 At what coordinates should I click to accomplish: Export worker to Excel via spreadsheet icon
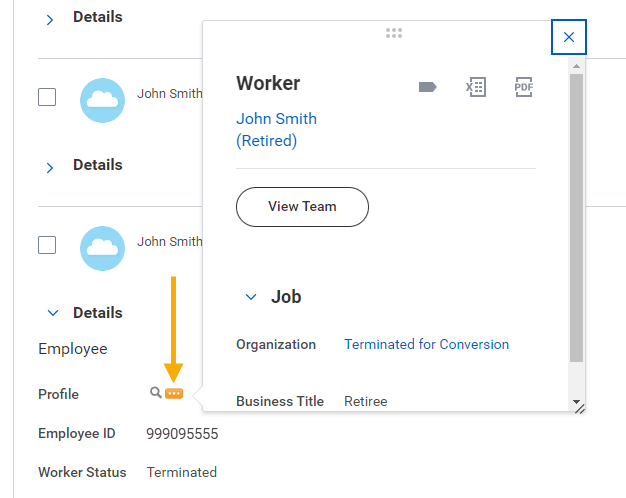(476, 87)
